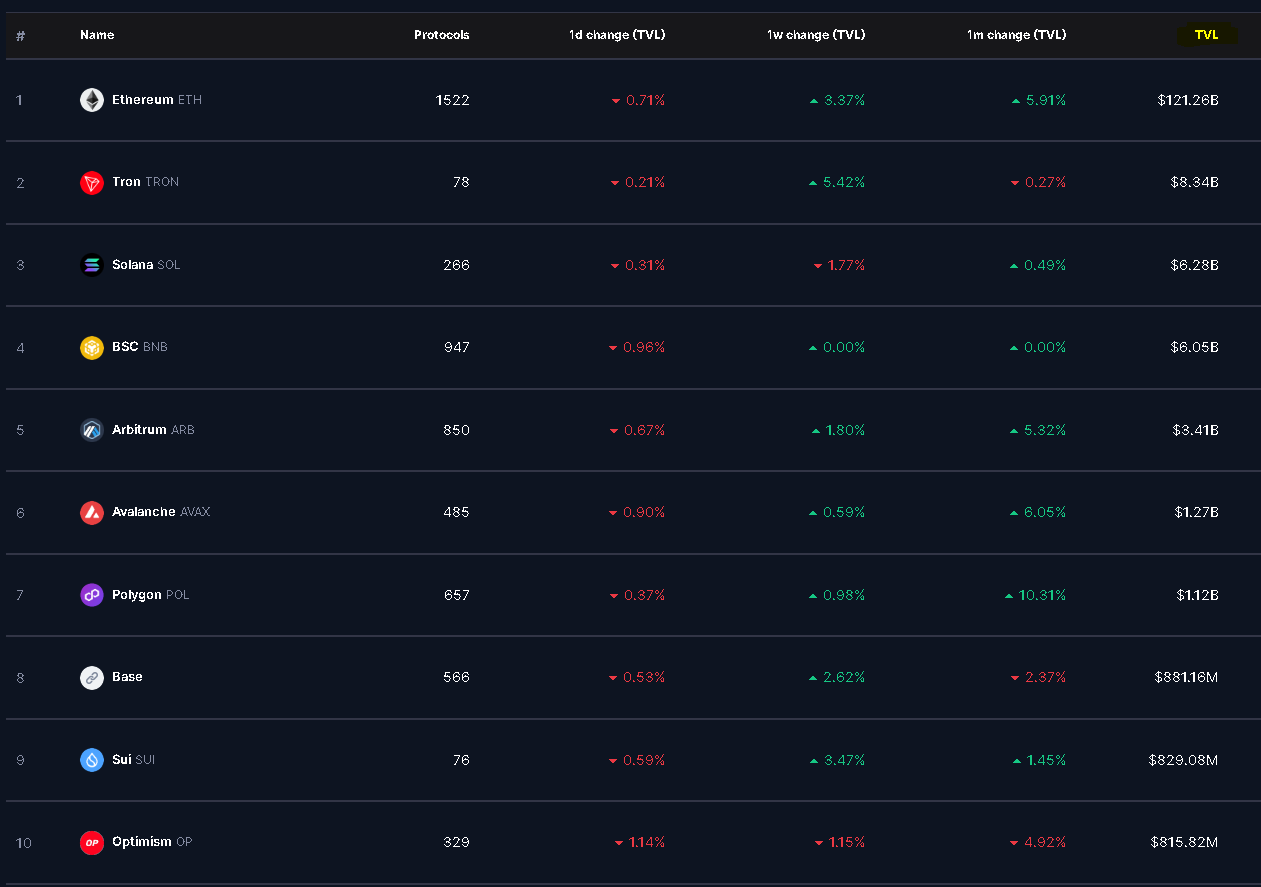
Task: Click the Polygon chain logo icon
Action: [x=92, y=595]
